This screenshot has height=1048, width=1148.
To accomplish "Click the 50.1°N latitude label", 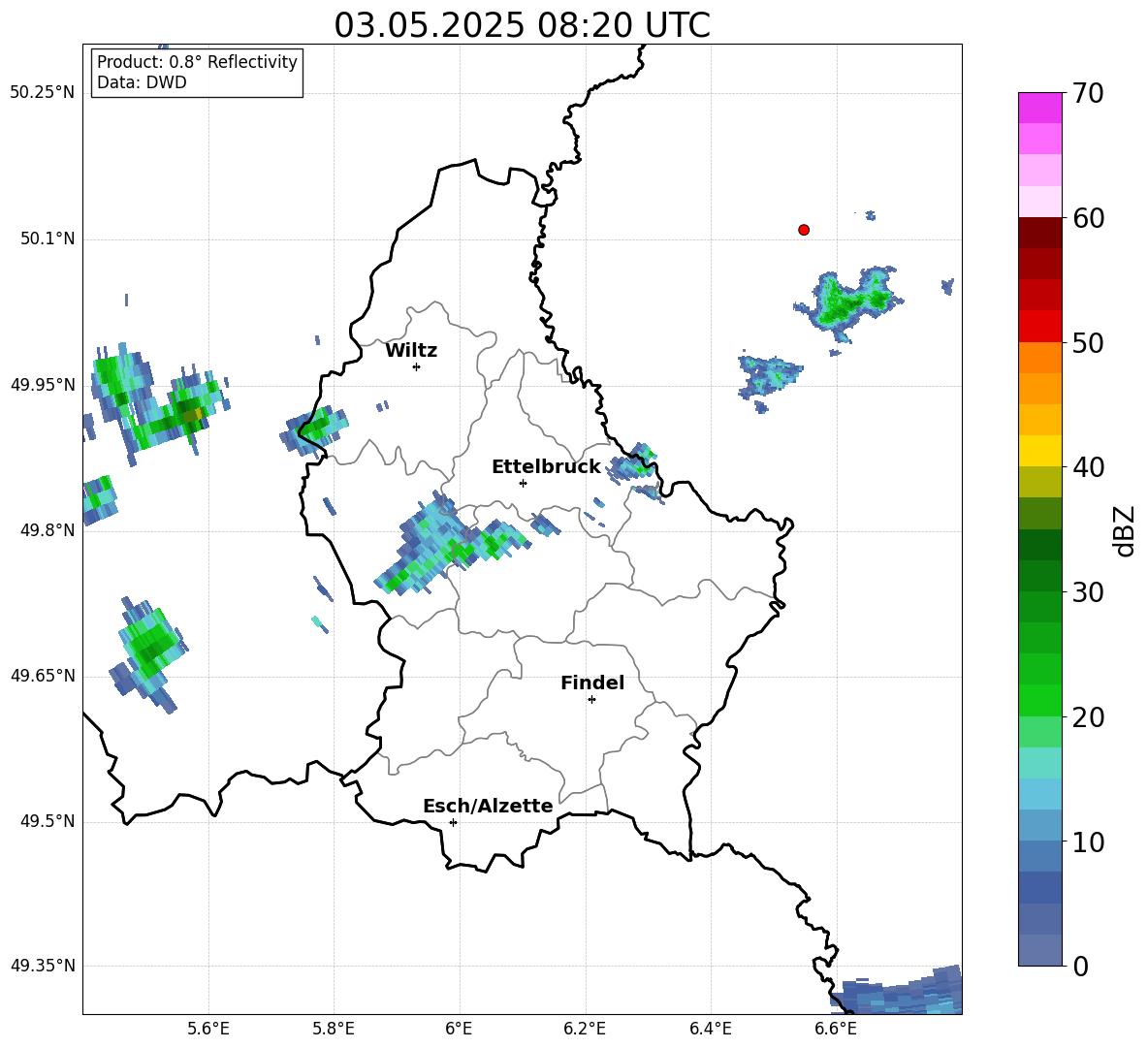I will [48, 238].
